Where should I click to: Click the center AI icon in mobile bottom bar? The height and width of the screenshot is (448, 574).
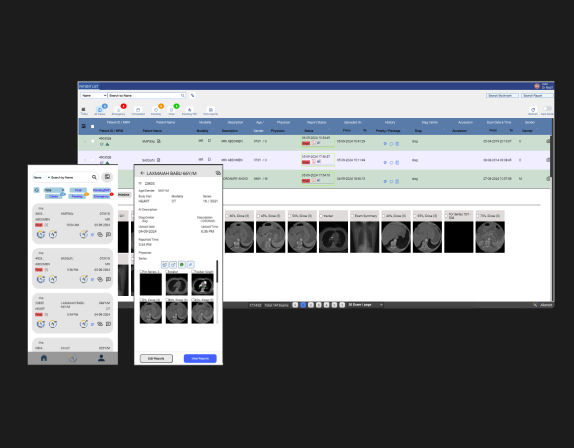click(x=72, y=358)
